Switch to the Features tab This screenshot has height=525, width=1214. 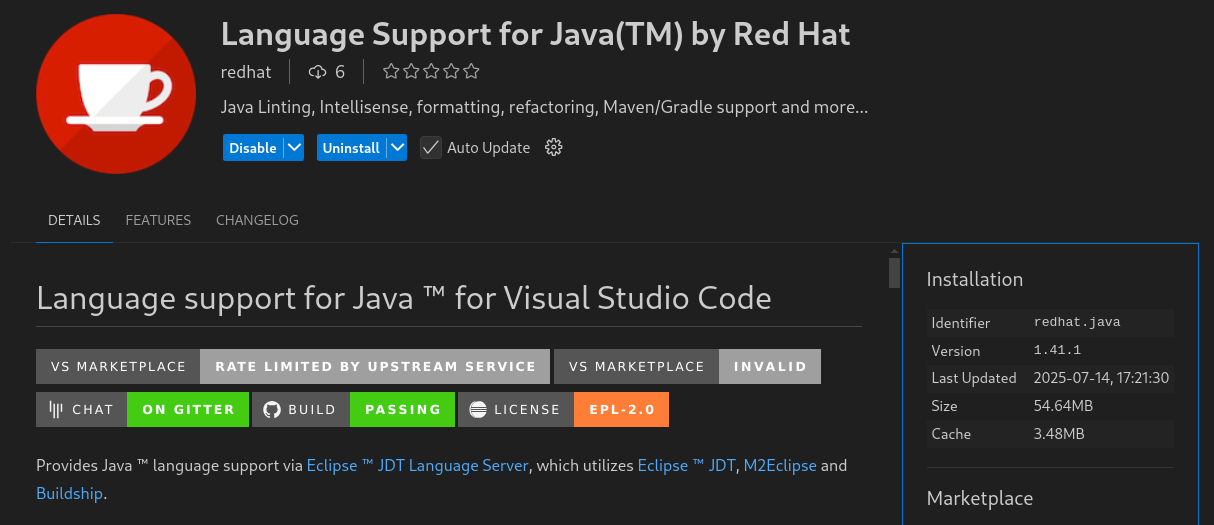158,220
